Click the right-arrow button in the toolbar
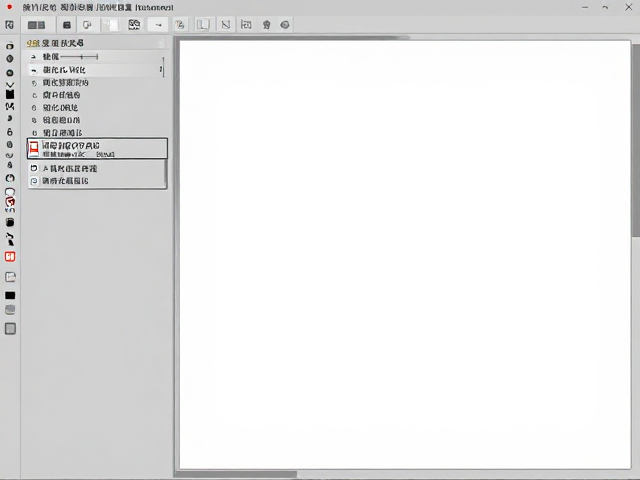The height and width of the screenshot is (480, 640). point(158,25)
